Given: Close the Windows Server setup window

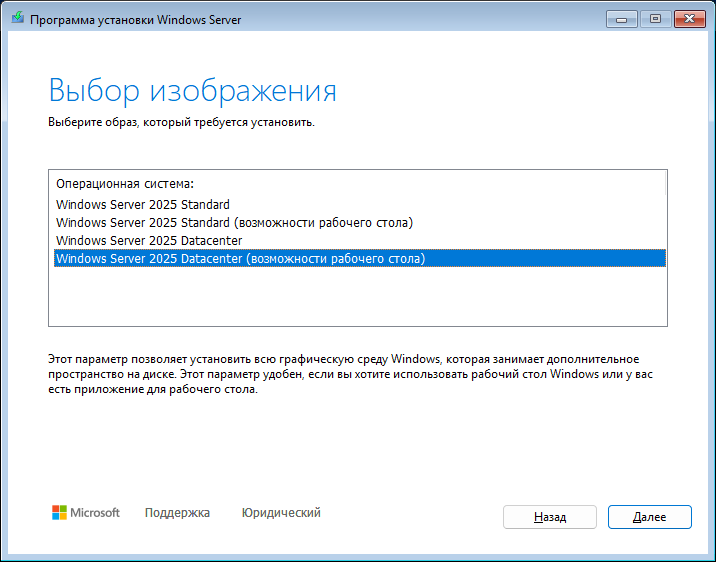Looking at the screenshot, I should tap(690, 19).
